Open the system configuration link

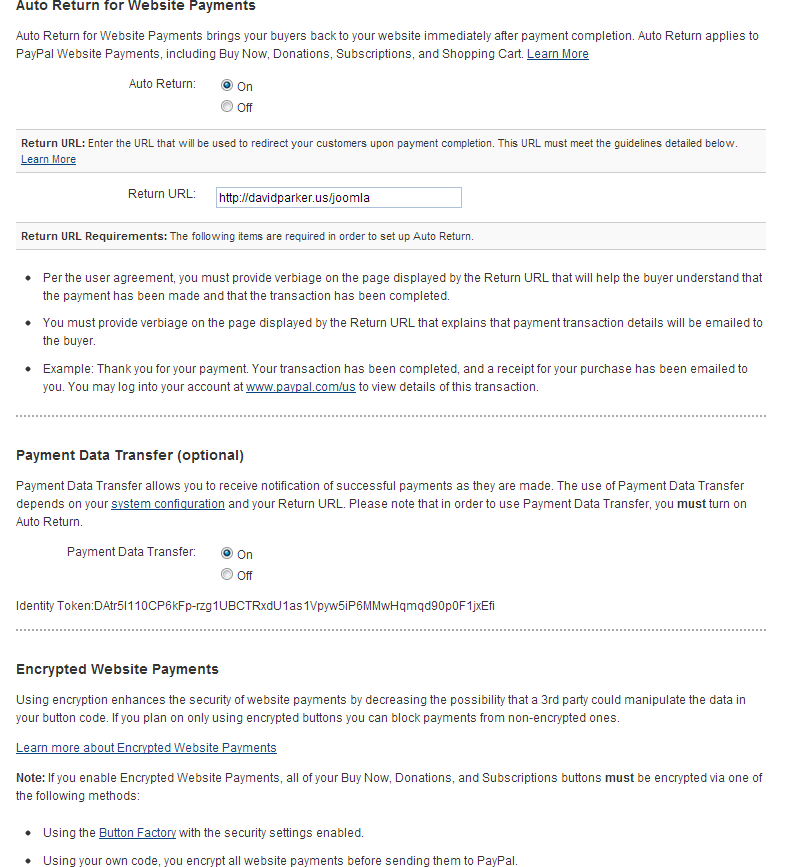[x=167, y=504]
